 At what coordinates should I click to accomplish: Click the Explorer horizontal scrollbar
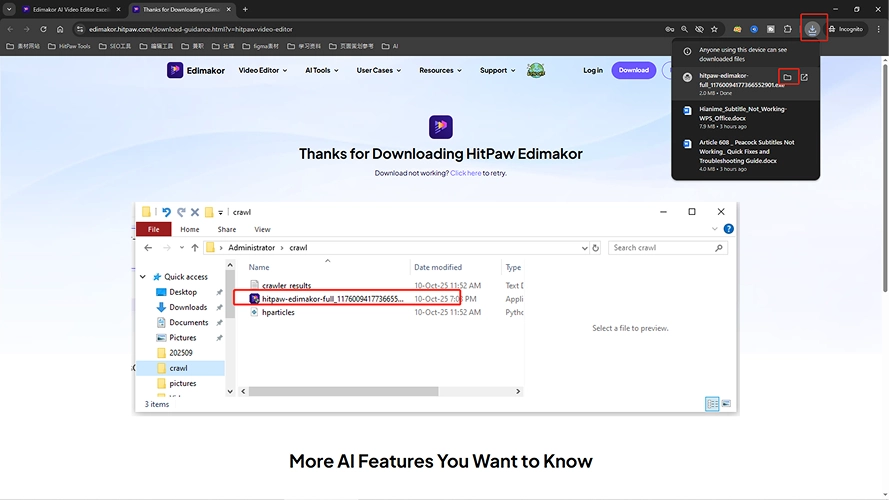(343, 391)
